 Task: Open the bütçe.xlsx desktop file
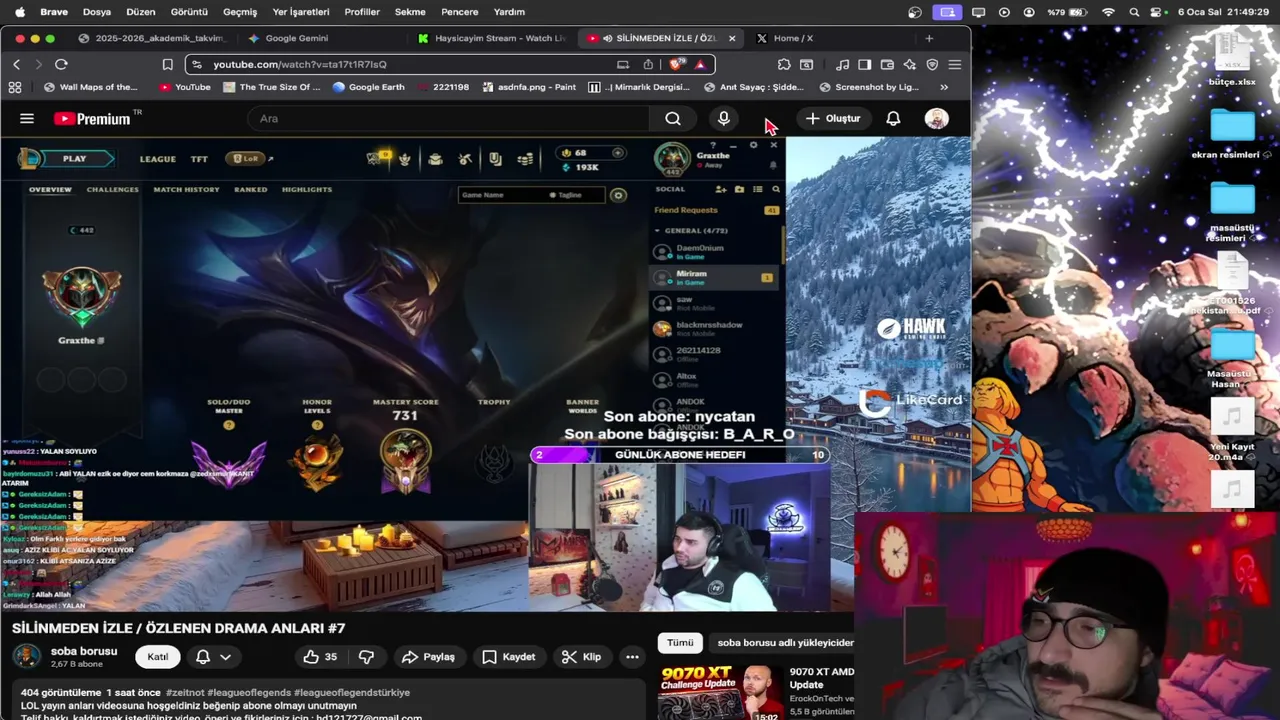click(1232, 60)
